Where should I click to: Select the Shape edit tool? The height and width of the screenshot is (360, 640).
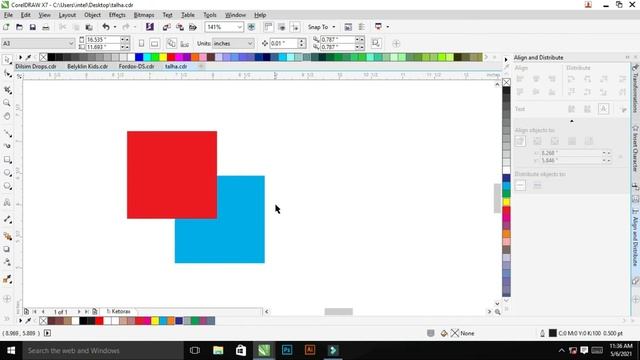click(7, 74)
